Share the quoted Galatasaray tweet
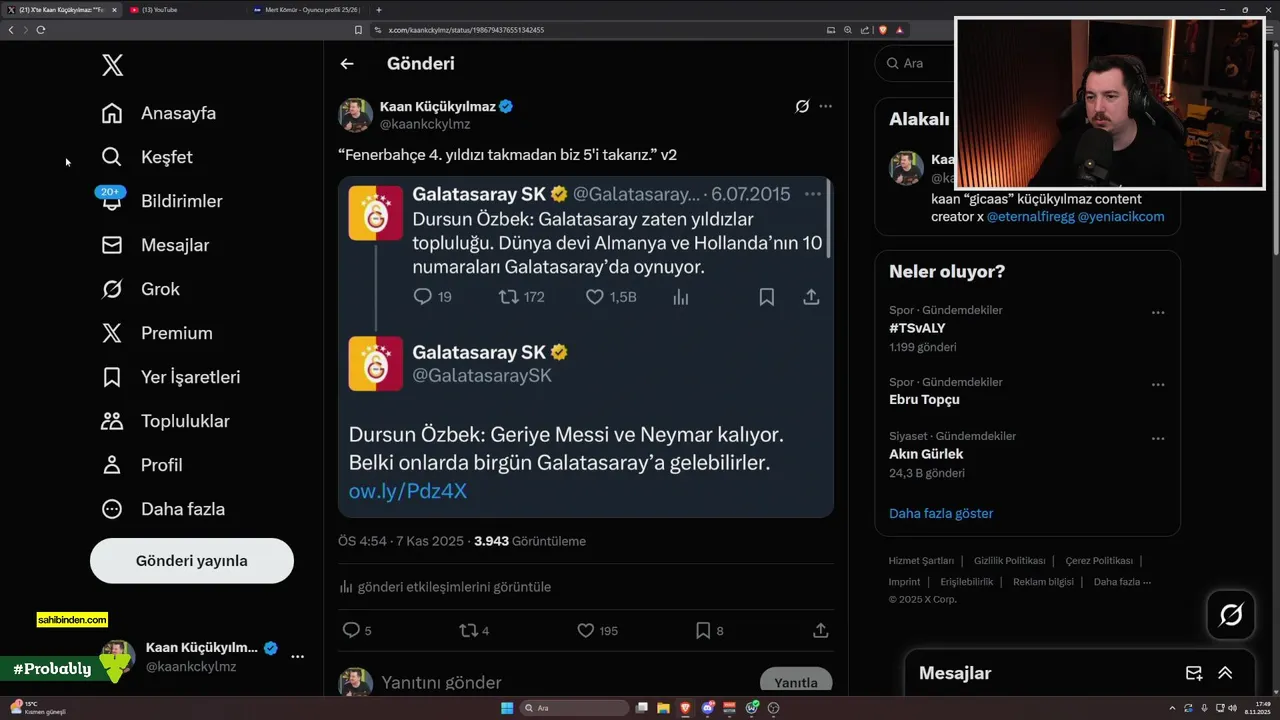1280x720 pixels. tap(811, 297)
